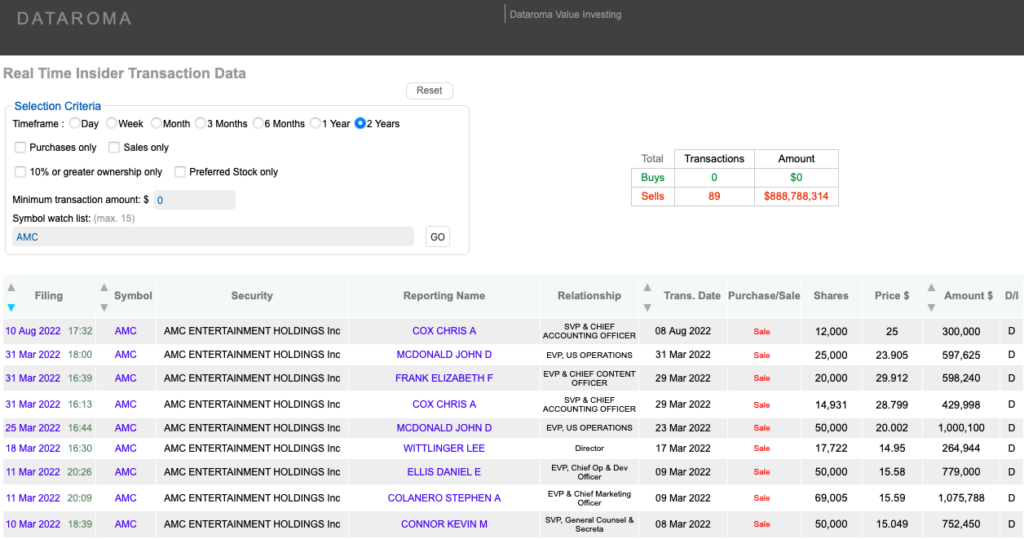This screenshot has height=539, width=1024.
Task: Open the DATAROMA logo home link
Action: click(74, 18)
